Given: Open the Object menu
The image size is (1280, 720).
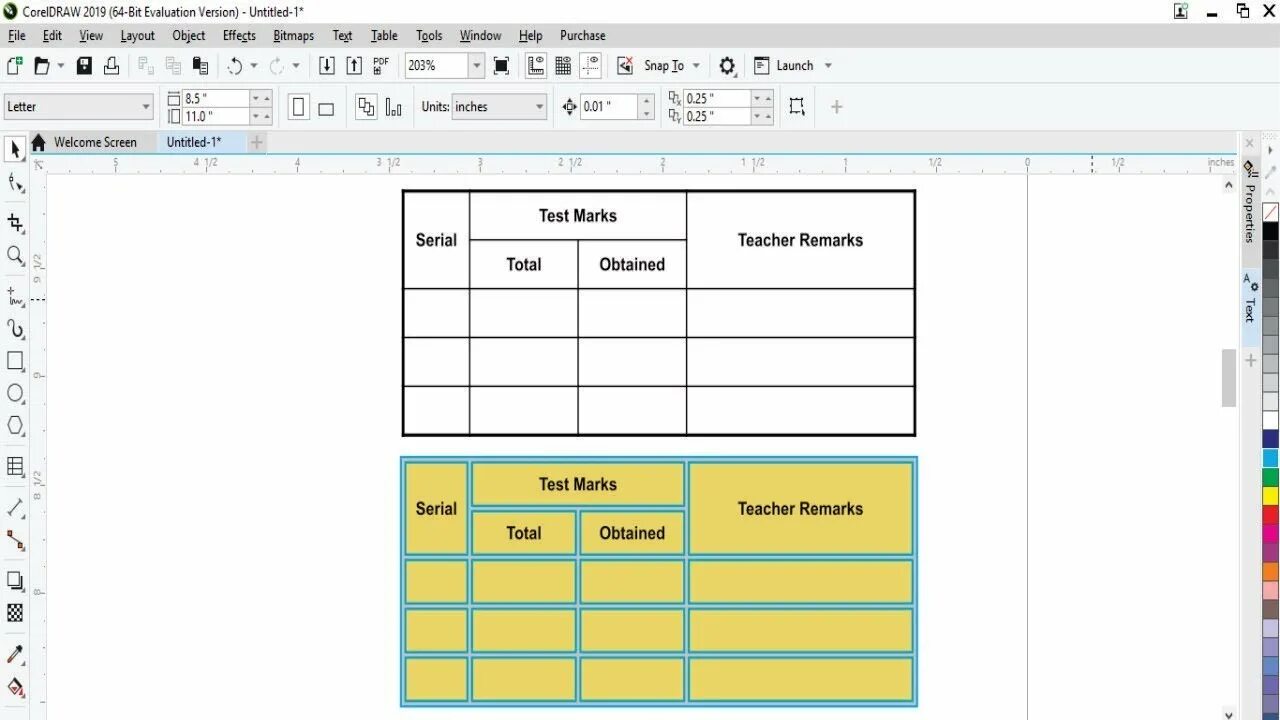Looking at the screenshot, I should coord(189,36).
